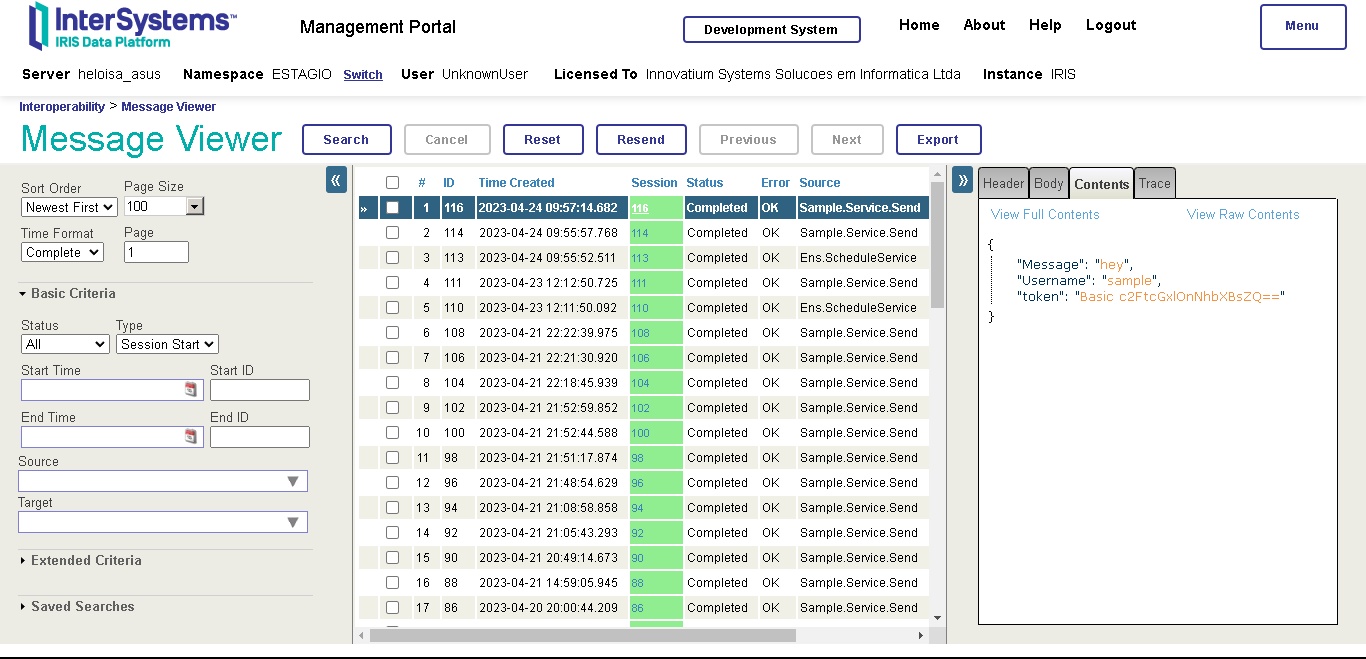
Task: Tick the checkbox for message ID 111
Action: 393,283
